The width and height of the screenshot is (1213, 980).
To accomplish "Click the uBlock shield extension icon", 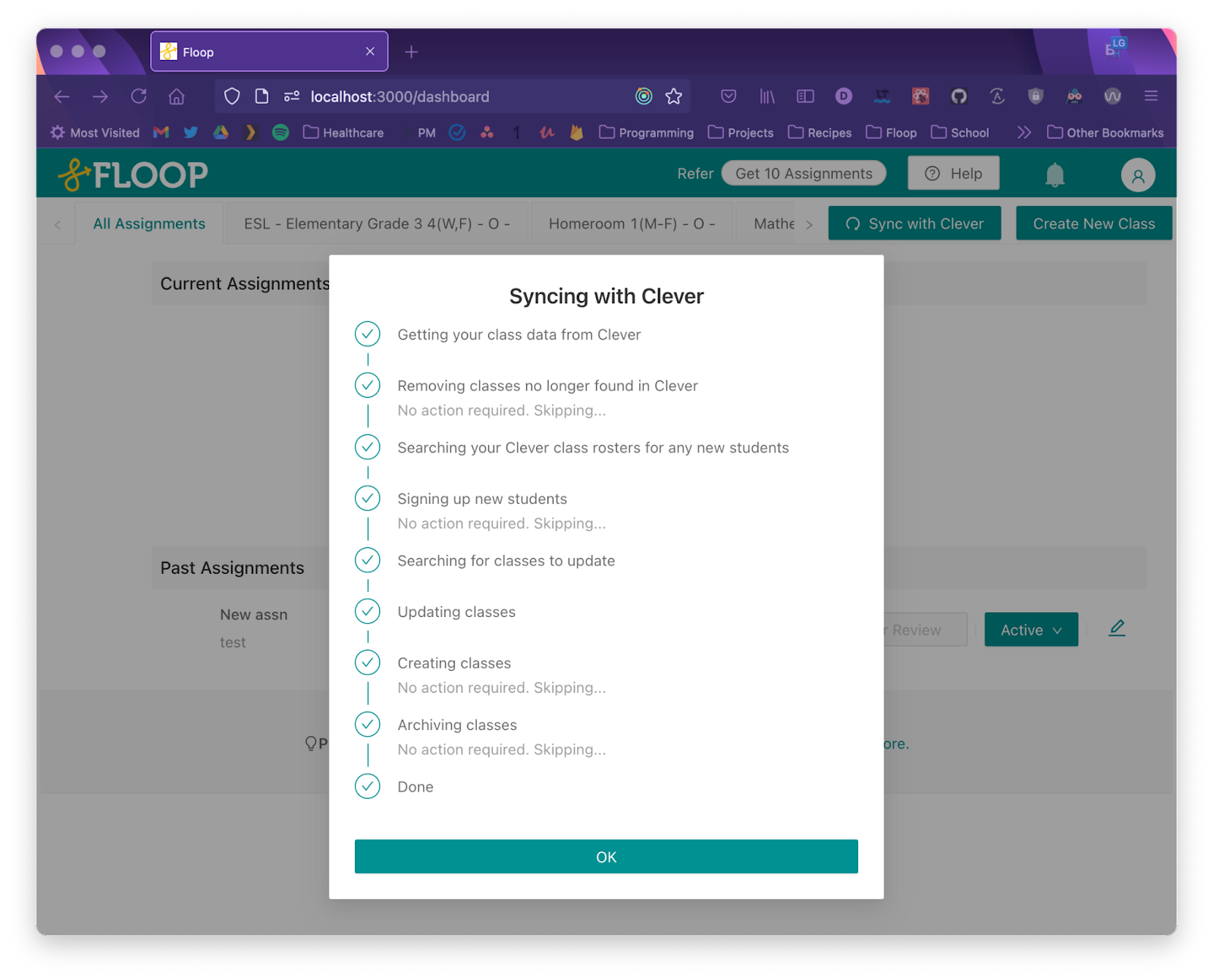I will point(1036,96).
